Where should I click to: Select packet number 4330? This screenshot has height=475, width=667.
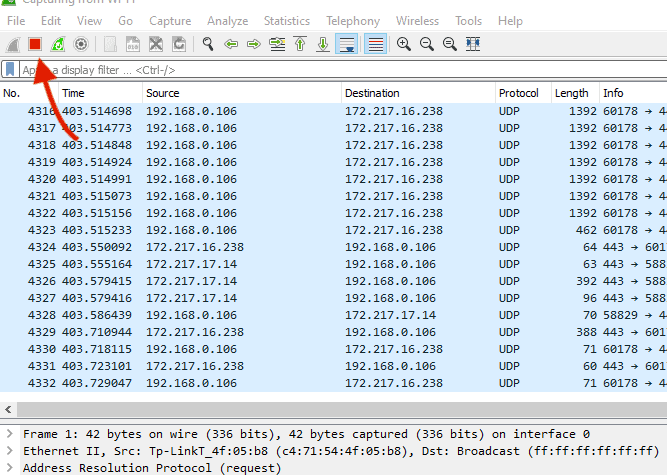point(334,349)
